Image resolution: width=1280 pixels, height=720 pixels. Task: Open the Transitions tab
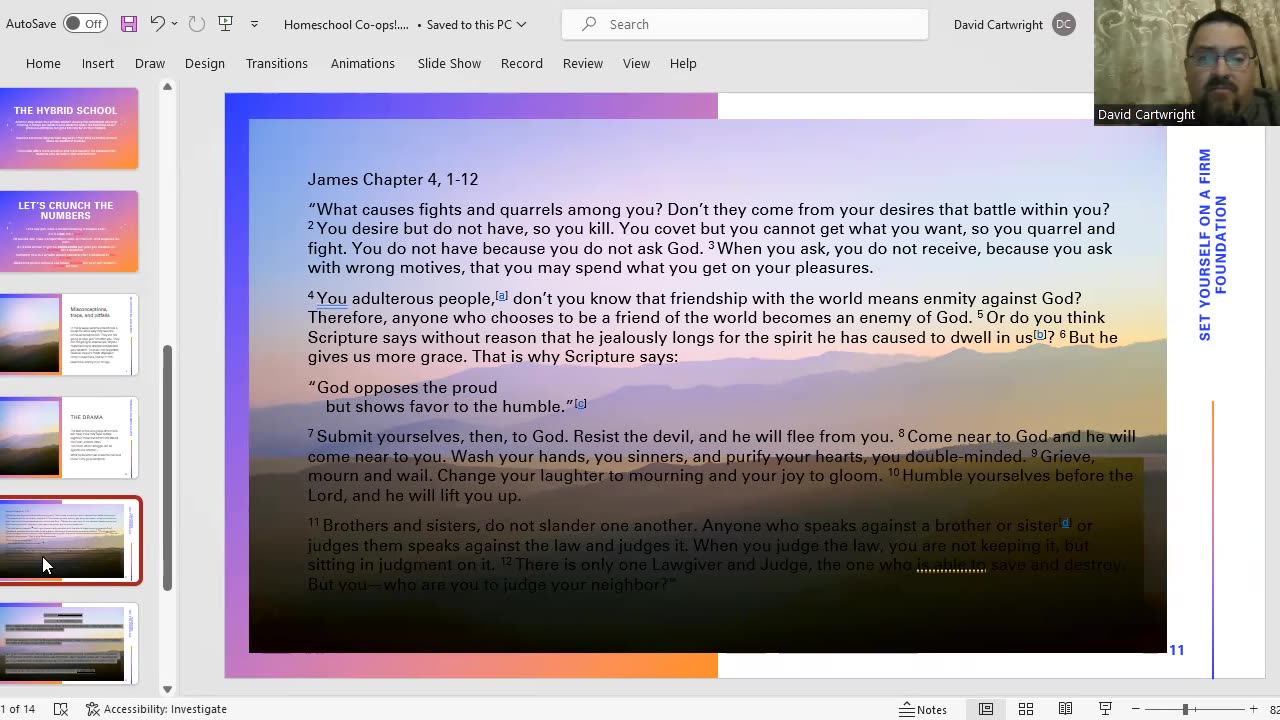(277, 63)
